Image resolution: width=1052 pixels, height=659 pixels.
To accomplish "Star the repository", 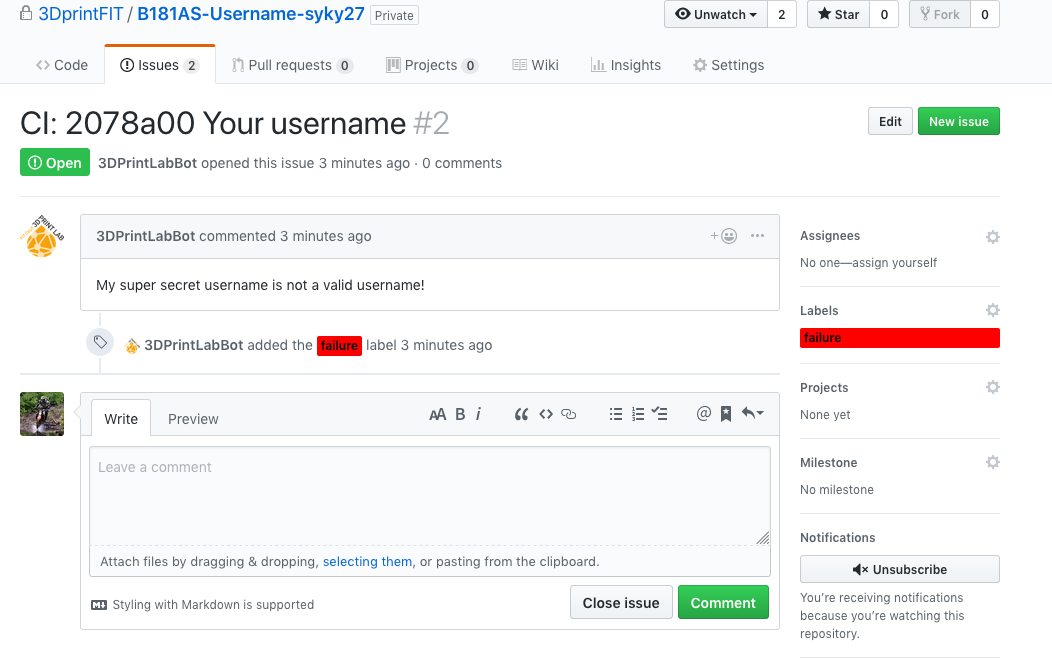I will click(x=839, y=14).
